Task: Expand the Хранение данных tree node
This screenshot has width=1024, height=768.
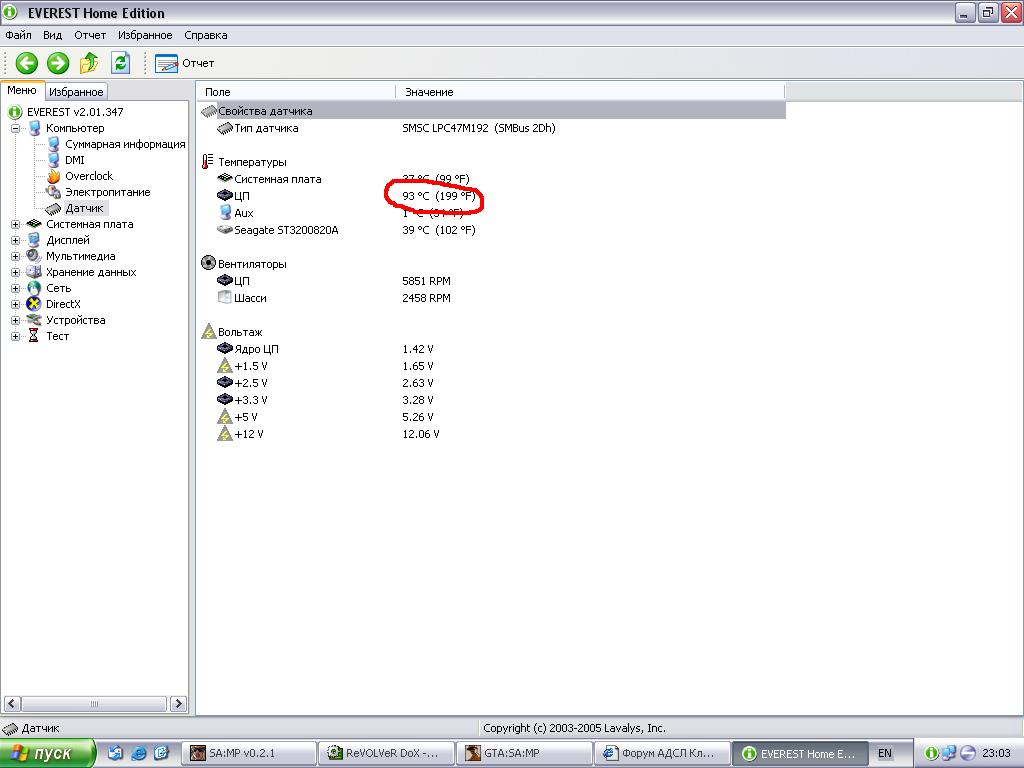Action: point(16,272)
